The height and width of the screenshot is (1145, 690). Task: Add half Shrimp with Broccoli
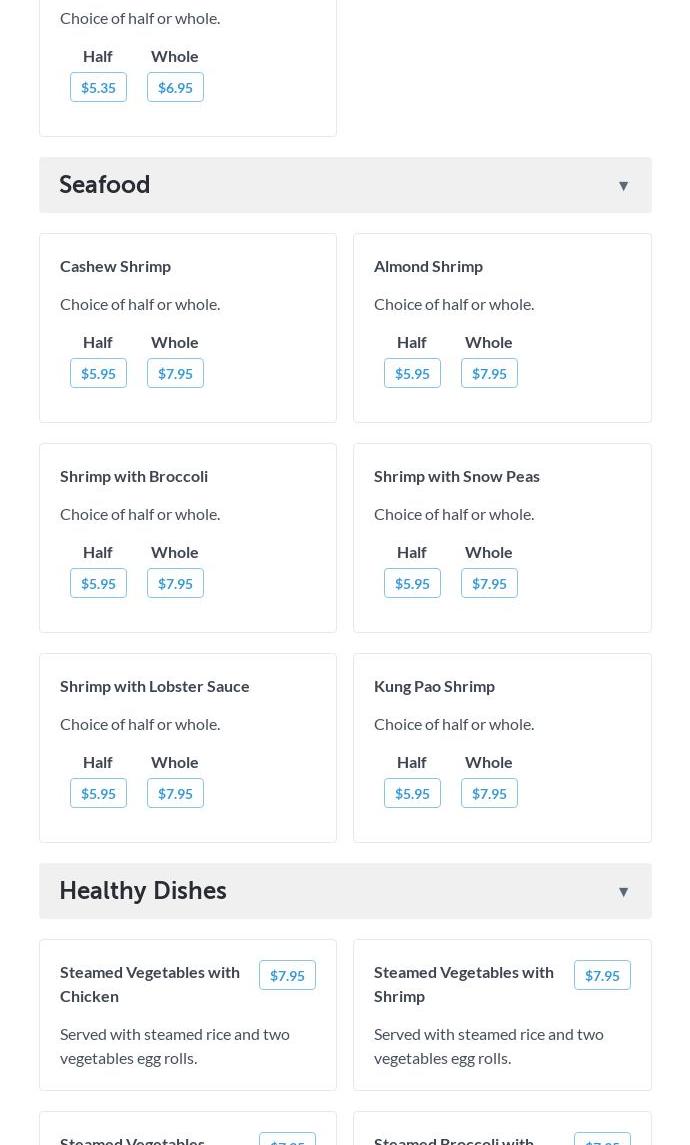pyautogui.click(x=98, y=583)
